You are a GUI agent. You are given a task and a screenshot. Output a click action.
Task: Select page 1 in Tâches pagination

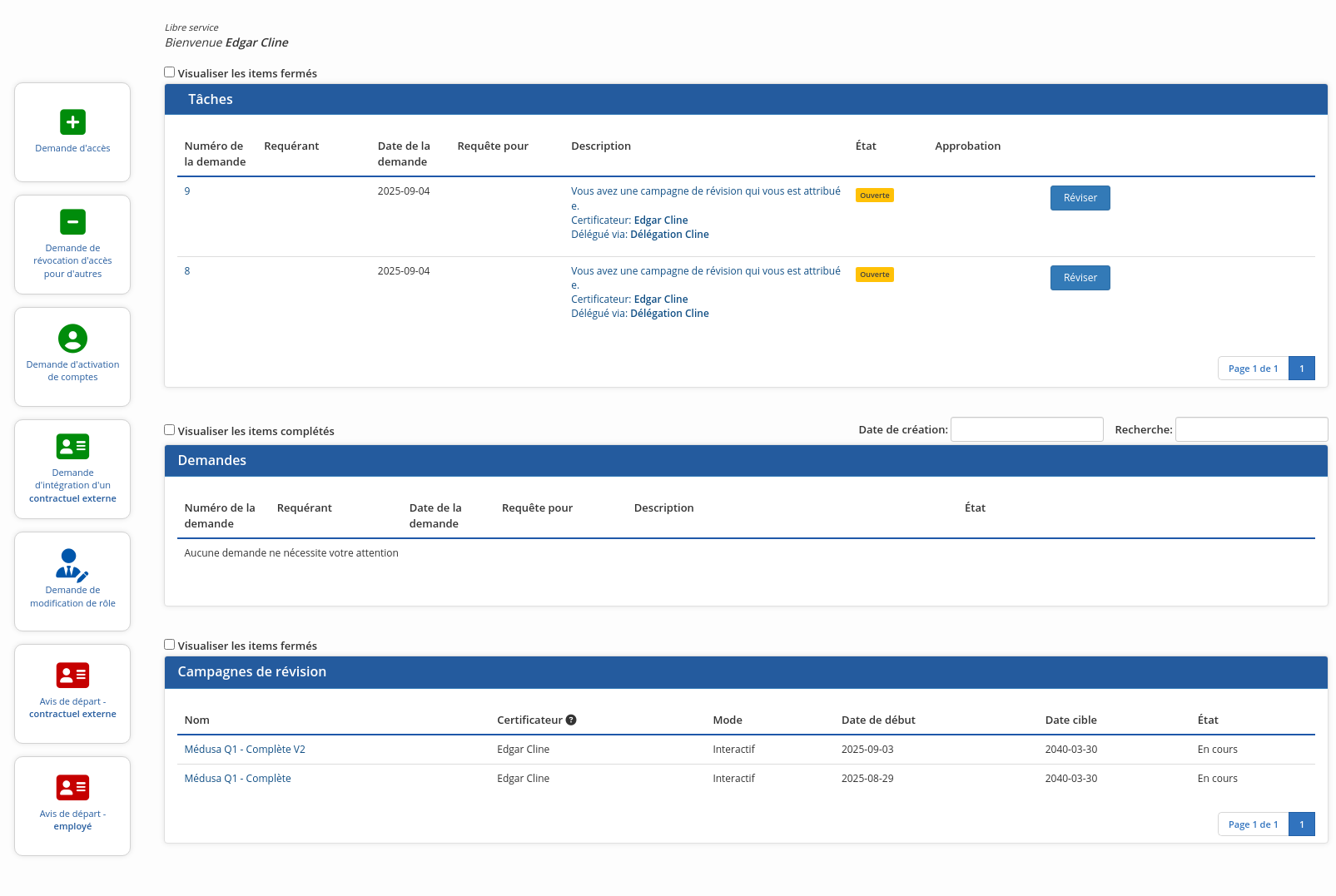point(1301,369)
